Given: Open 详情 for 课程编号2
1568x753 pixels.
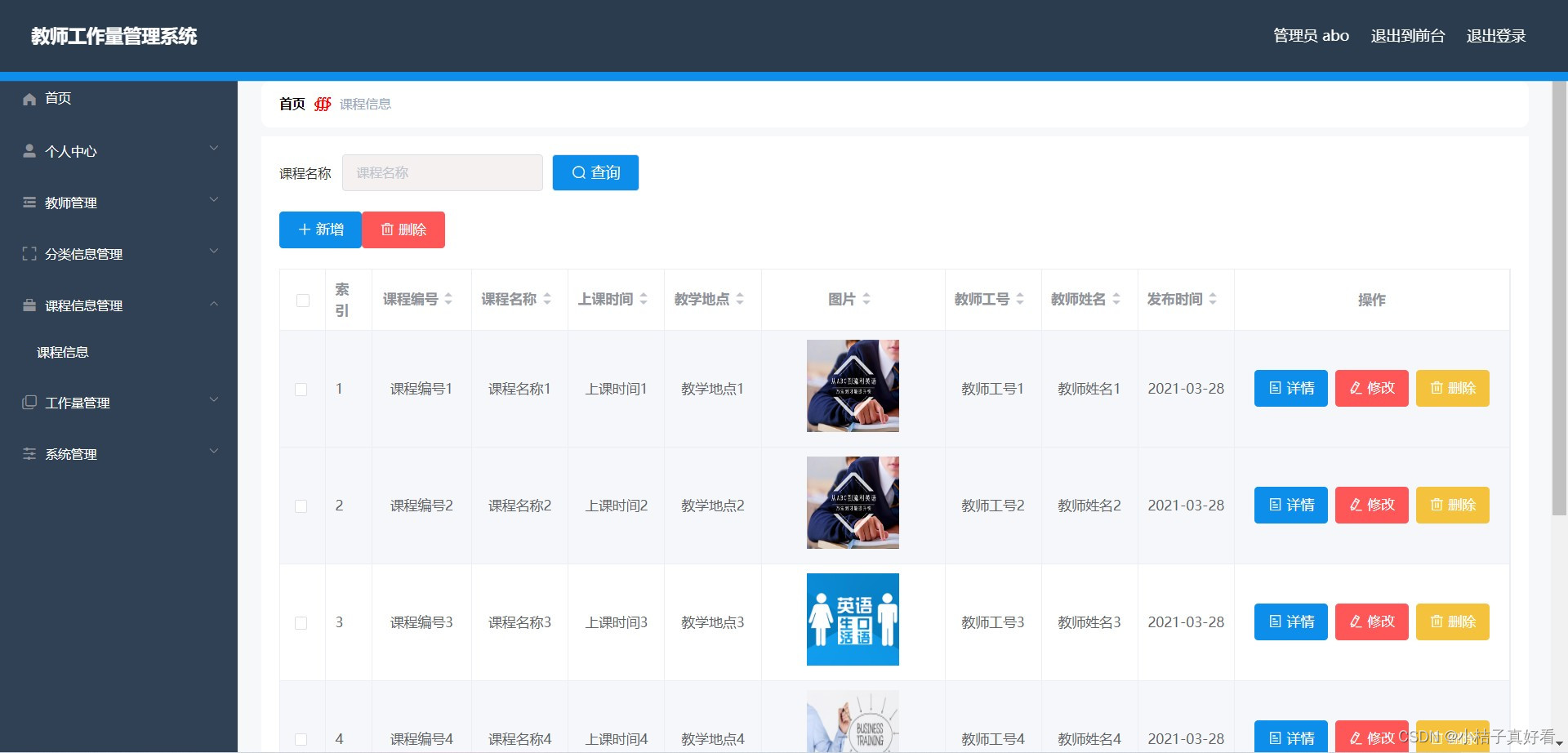Looking at the screenshot, I should [x=1290, y=505].
